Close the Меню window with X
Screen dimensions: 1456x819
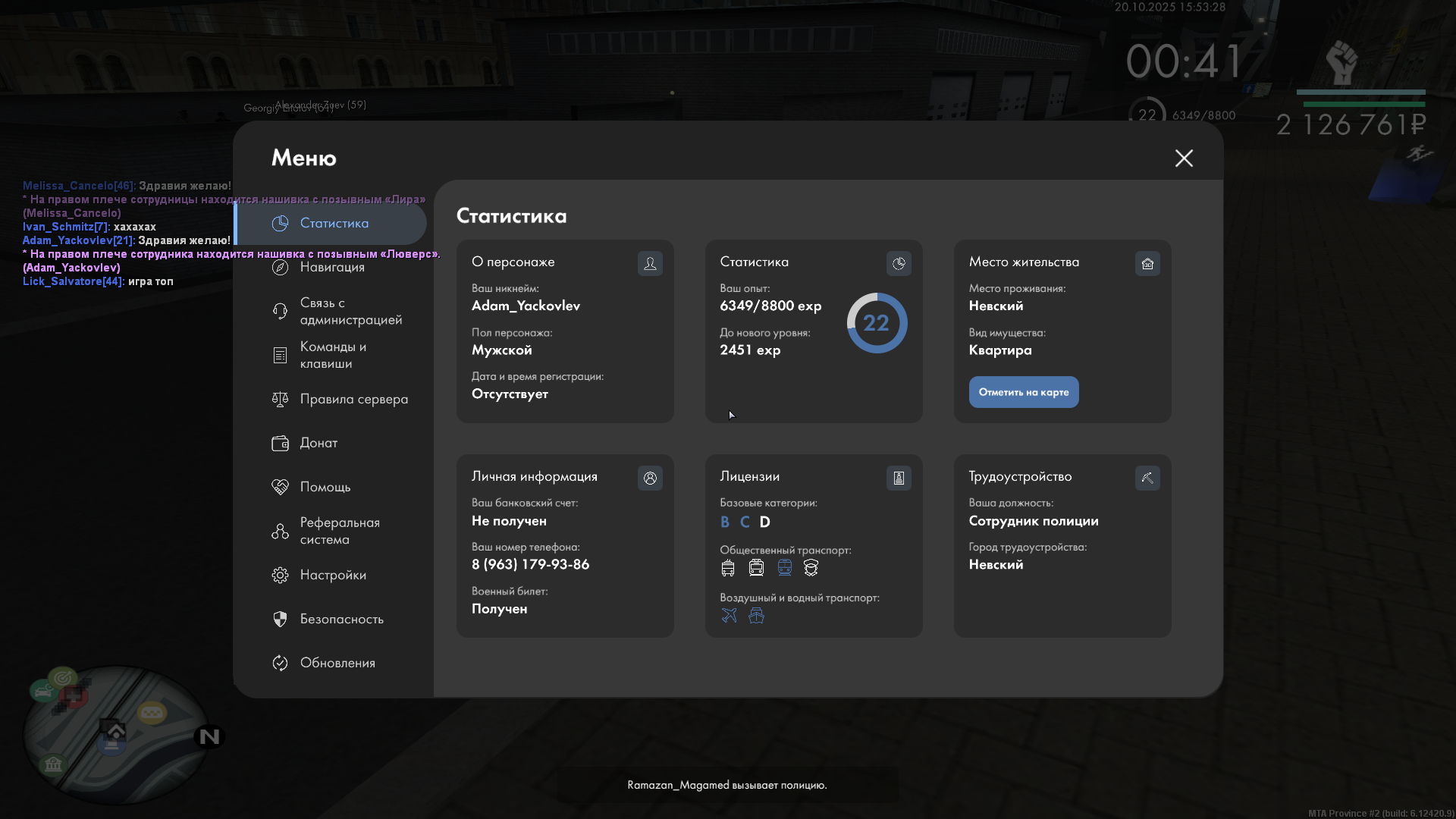1184,158
